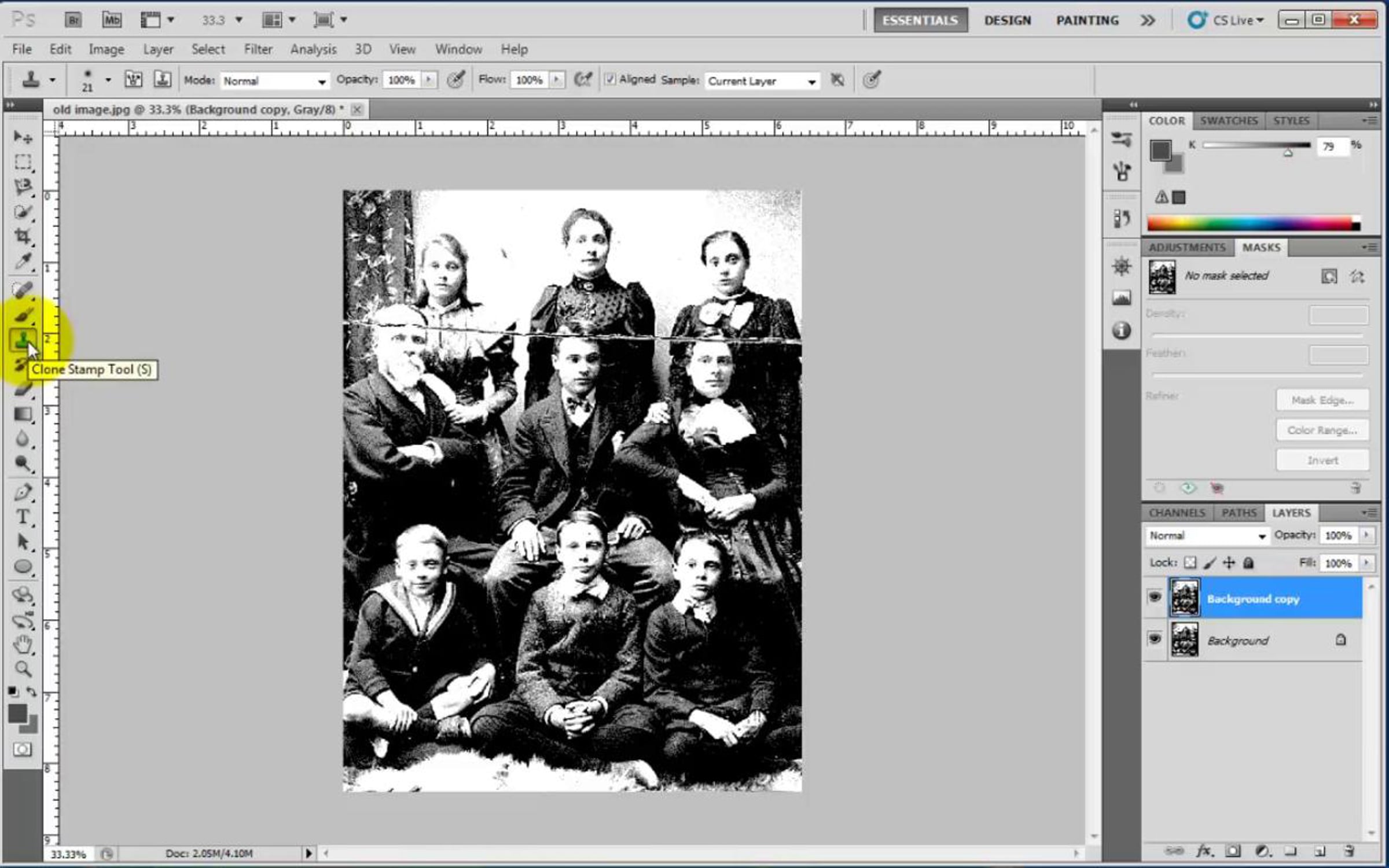Viewport: 1389px width, 868px height.
Task: Select the Crop tool
Action: (x=23, y=236)
